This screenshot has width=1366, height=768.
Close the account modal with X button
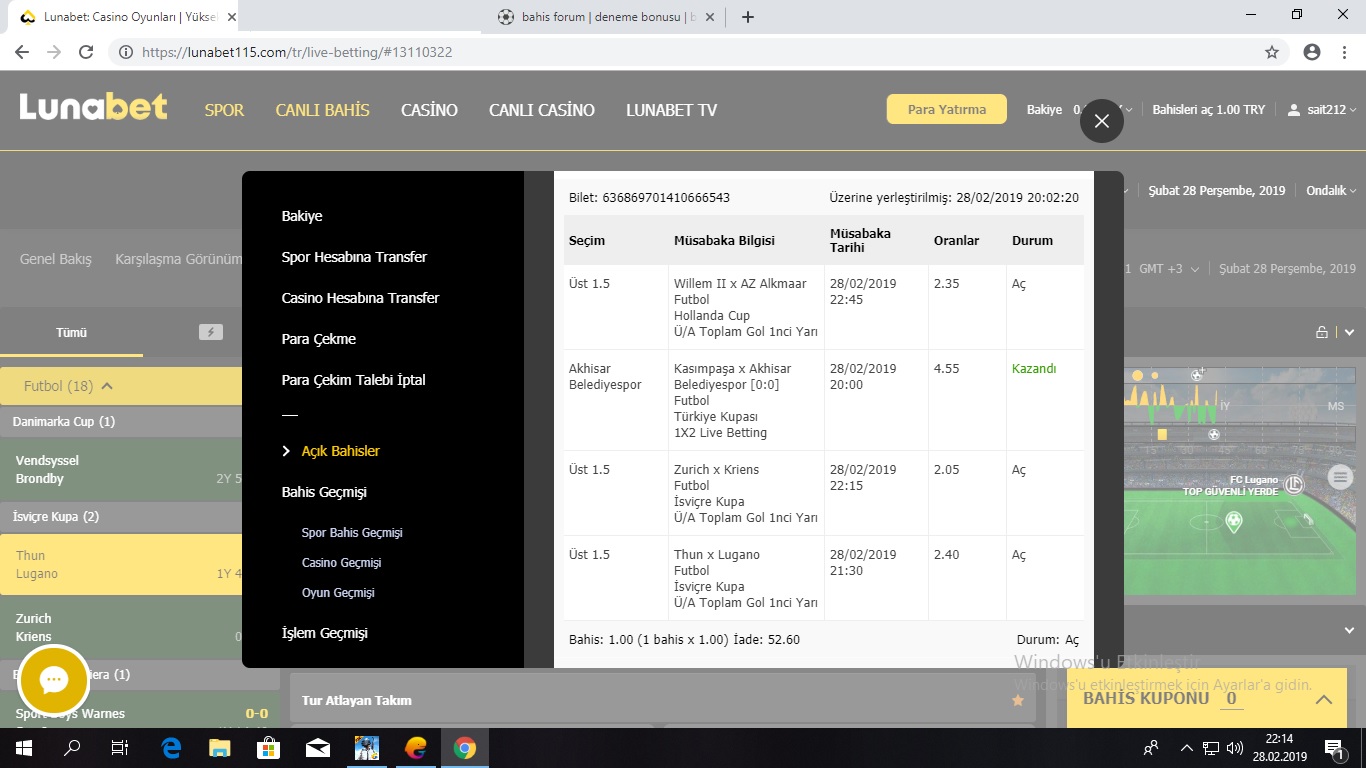pos(1102,121)
